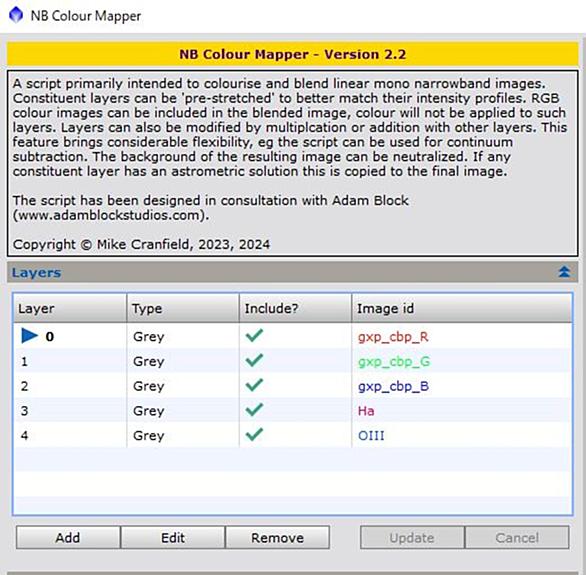Click the NB Colour Mapper app icon

[x=16, y=15]
